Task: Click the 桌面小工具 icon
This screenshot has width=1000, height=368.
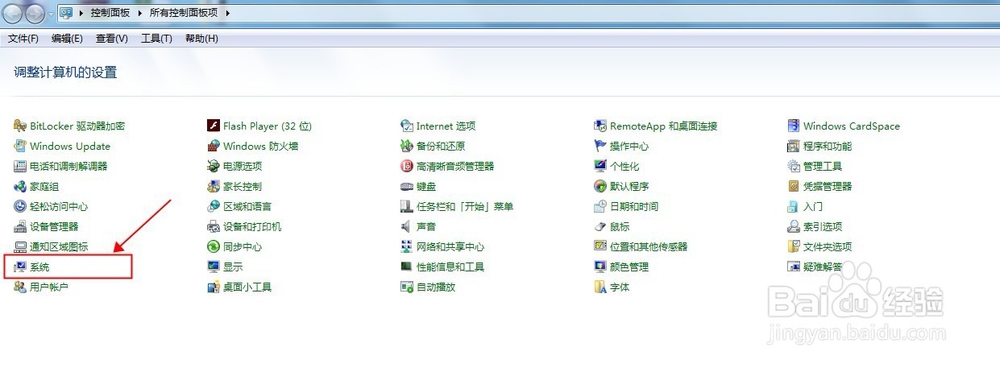Action: (214, 287)
